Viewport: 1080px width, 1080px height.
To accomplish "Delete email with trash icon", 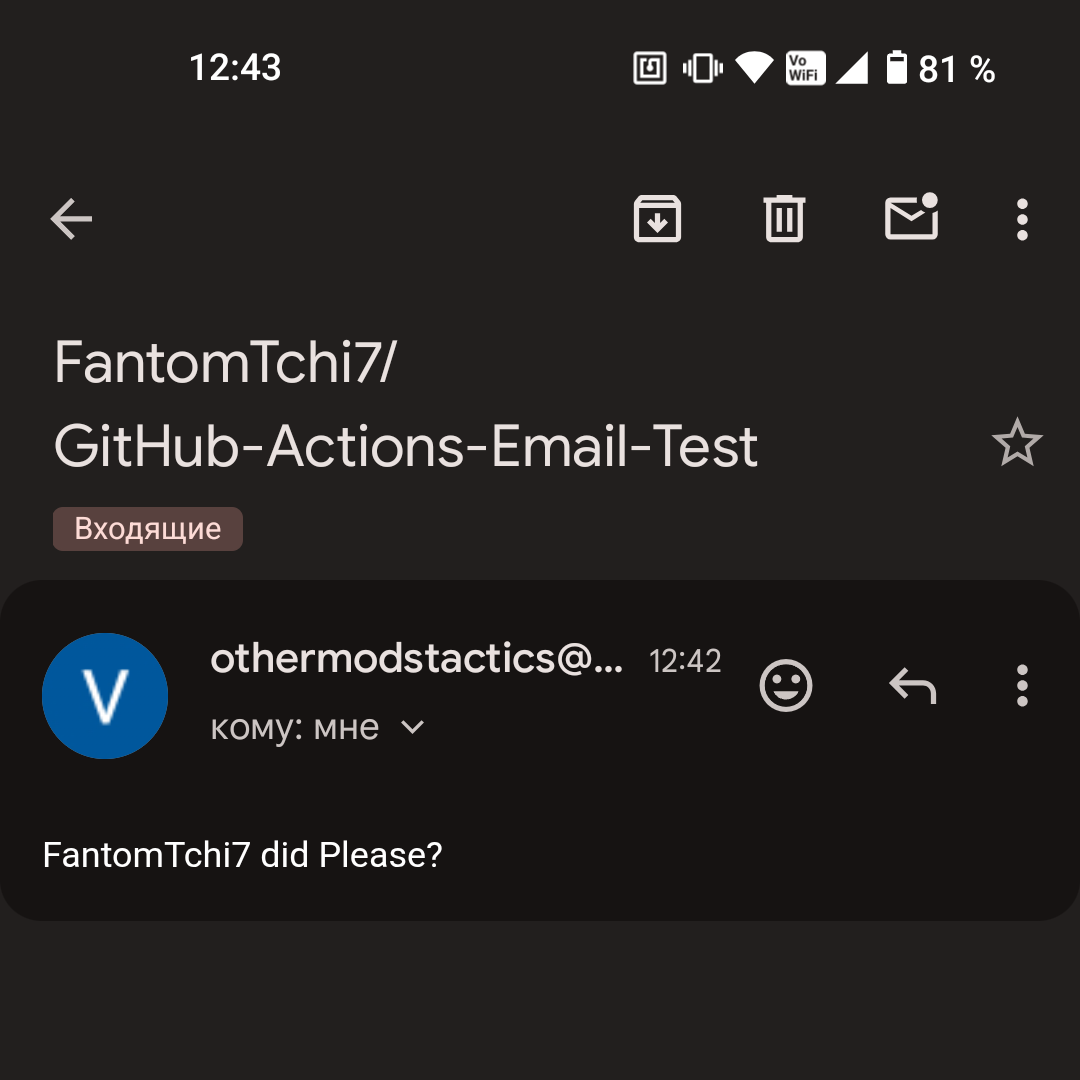I will [x=784, y=219].
